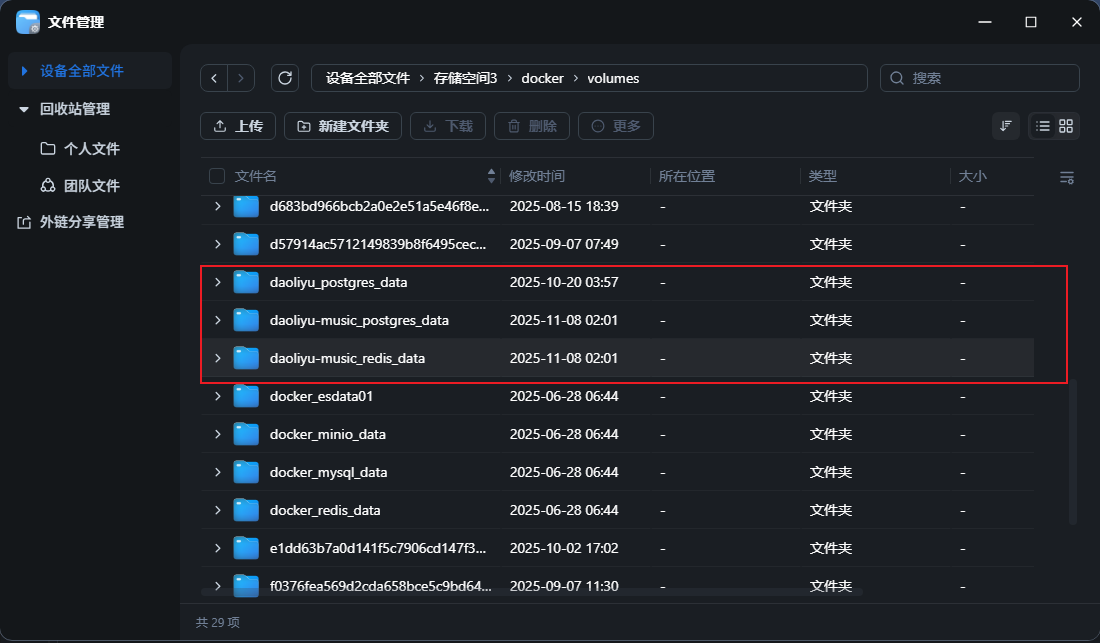The height and width of the screenshot is (643, 1100).
Task: Click the search magnifier icon
Action: click(x=897, y=78)
